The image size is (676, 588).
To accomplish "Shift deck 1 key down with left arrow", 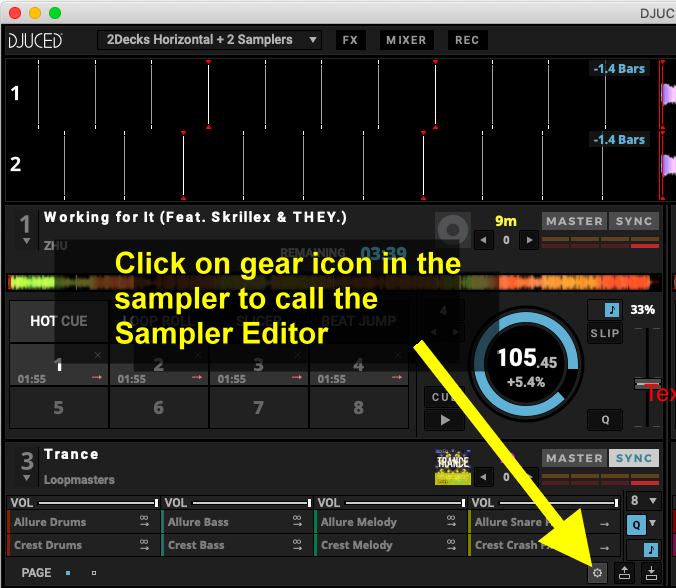I will coord(483,240).
